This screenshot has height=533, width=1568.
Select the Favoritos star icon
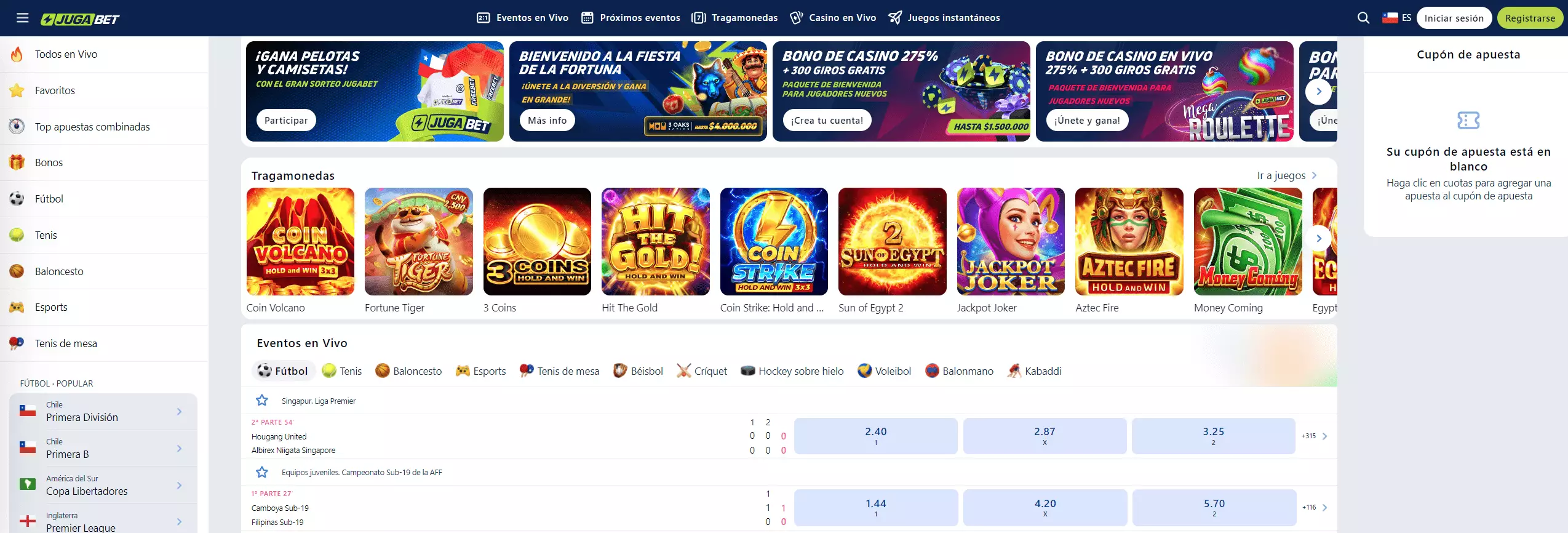17,90
